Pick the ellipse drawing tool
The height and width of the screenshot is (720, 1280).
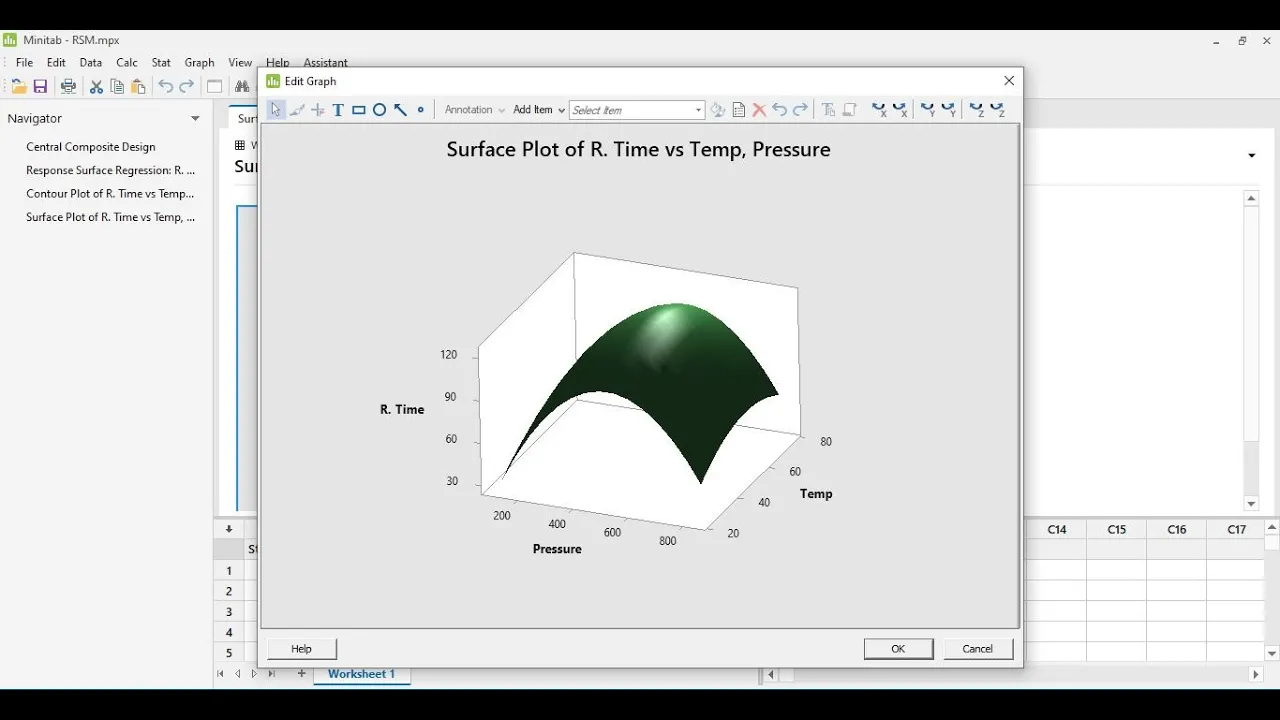click(380, 110)
